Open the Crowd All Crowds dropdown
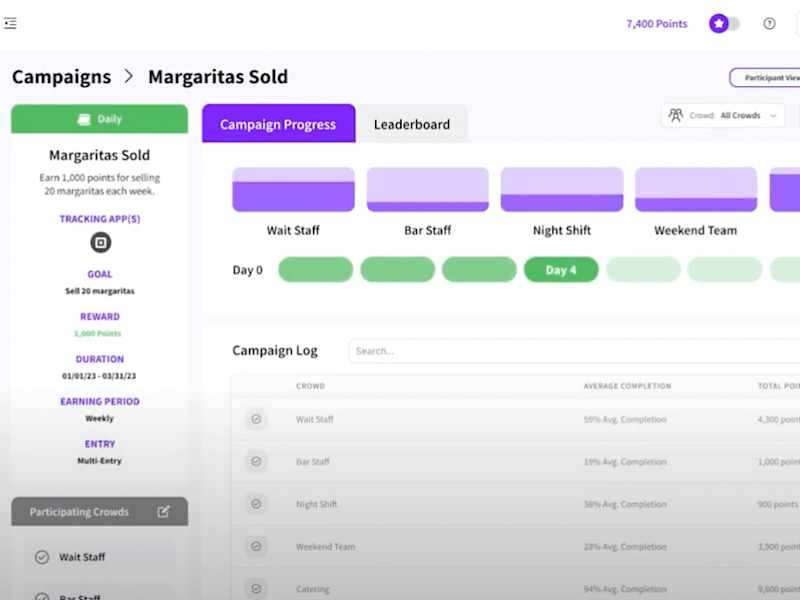 (723, 115)
